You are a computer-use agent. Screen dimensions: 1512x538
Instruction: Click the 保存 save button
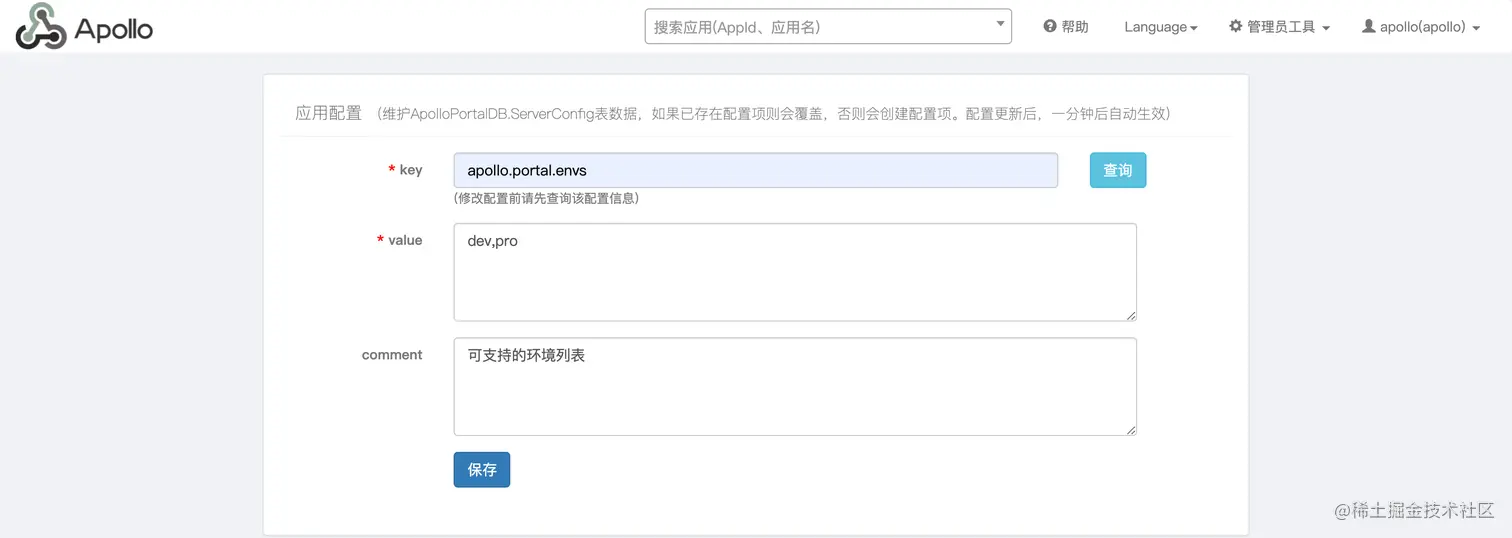482,469
